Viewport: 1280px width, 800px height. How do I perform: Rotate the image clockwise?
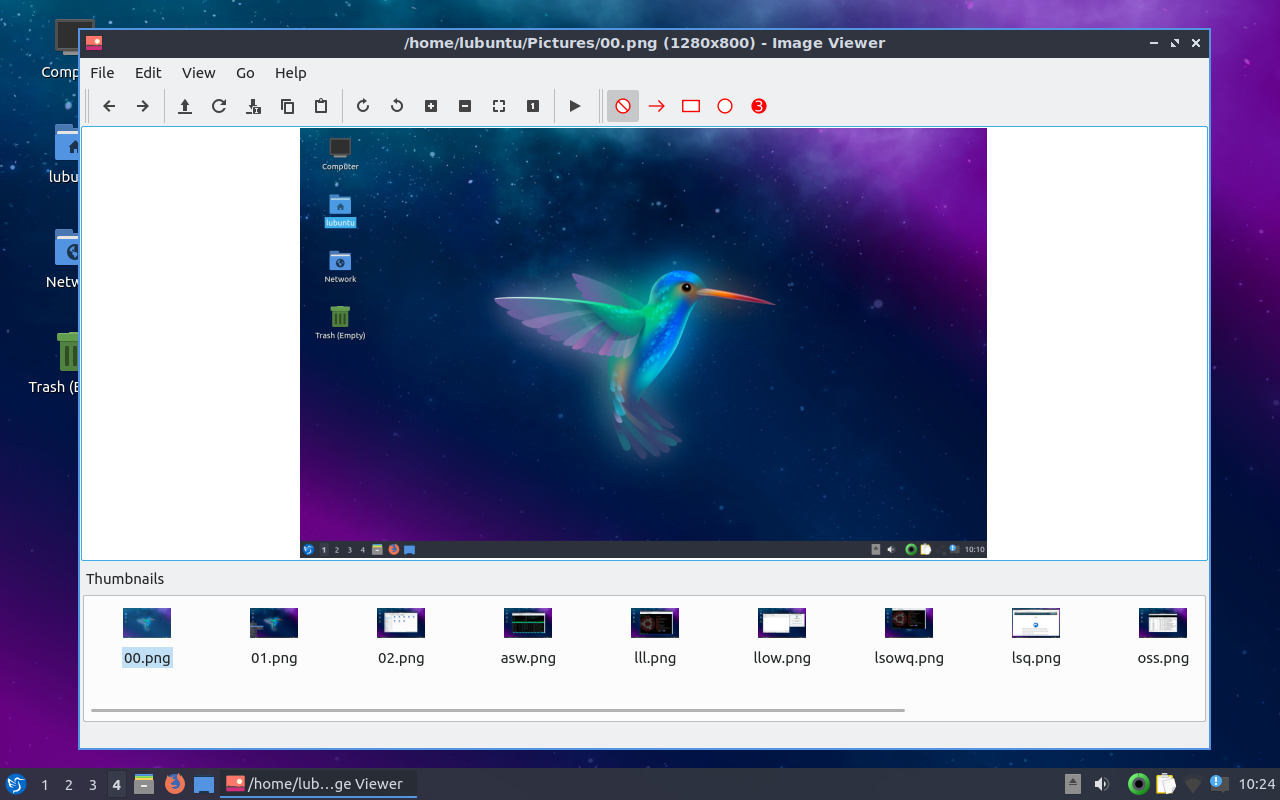[x=363, y=106]
